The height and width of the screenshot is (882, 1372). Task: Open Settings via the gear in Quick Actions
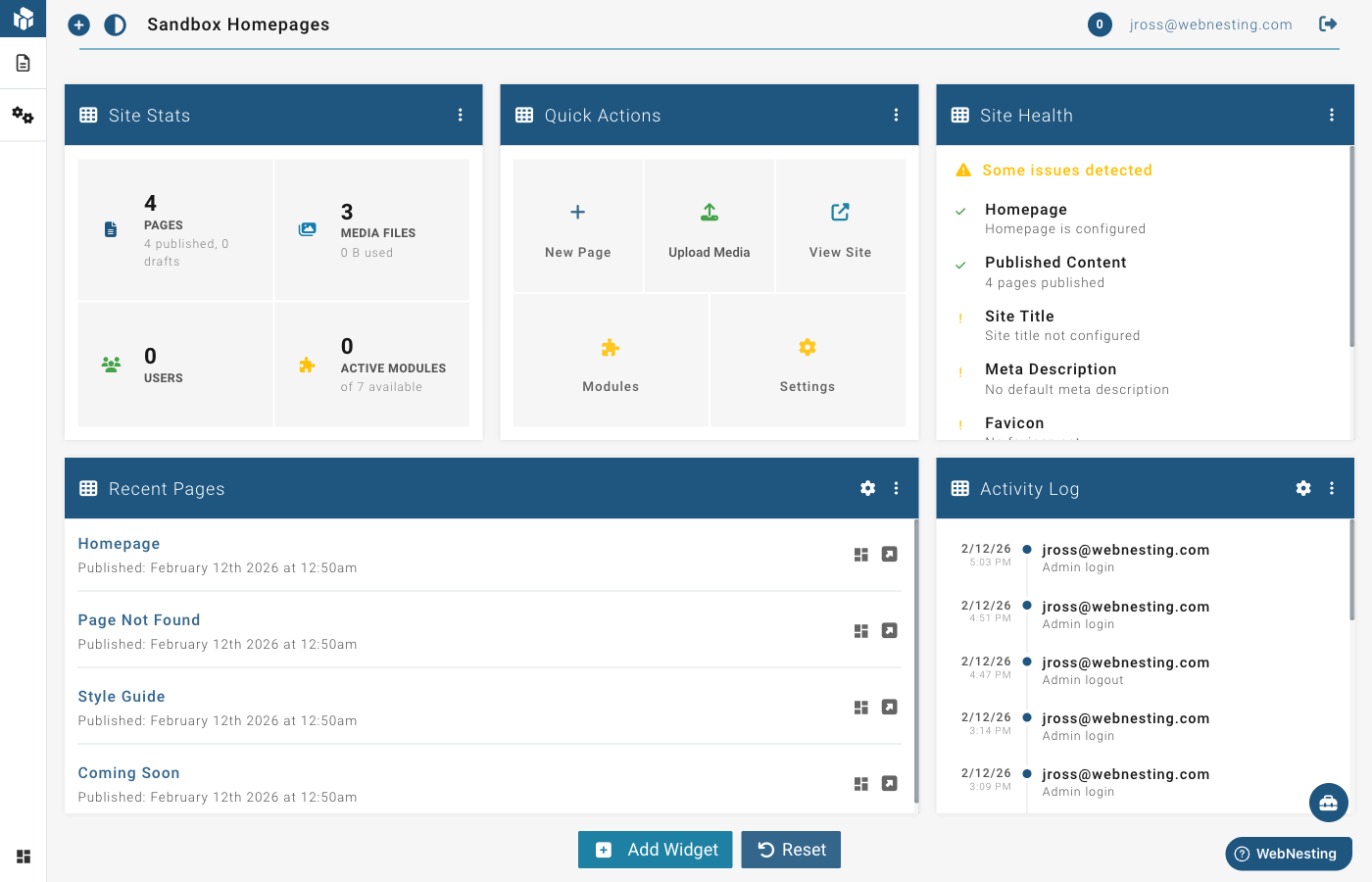click(x=807, y=361)
